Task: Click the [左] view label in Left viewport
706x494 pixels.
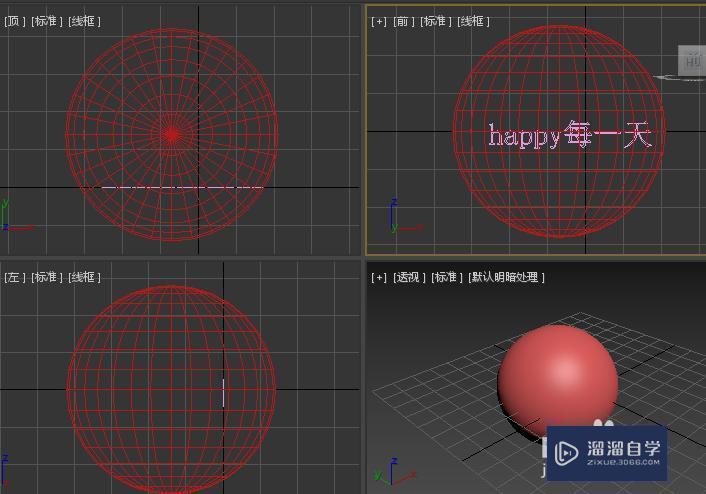Action: click(x=14, y=277)
